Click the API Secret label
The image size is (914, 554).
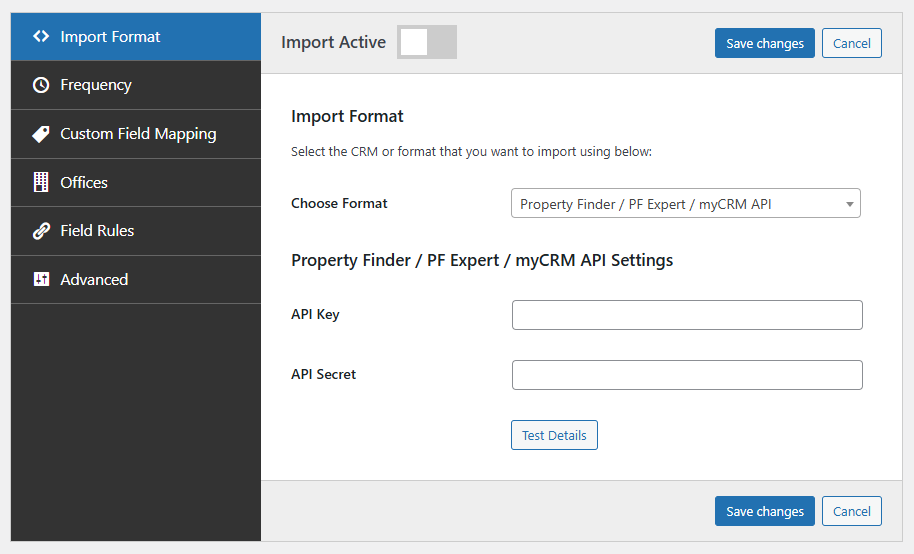point(324,374)
